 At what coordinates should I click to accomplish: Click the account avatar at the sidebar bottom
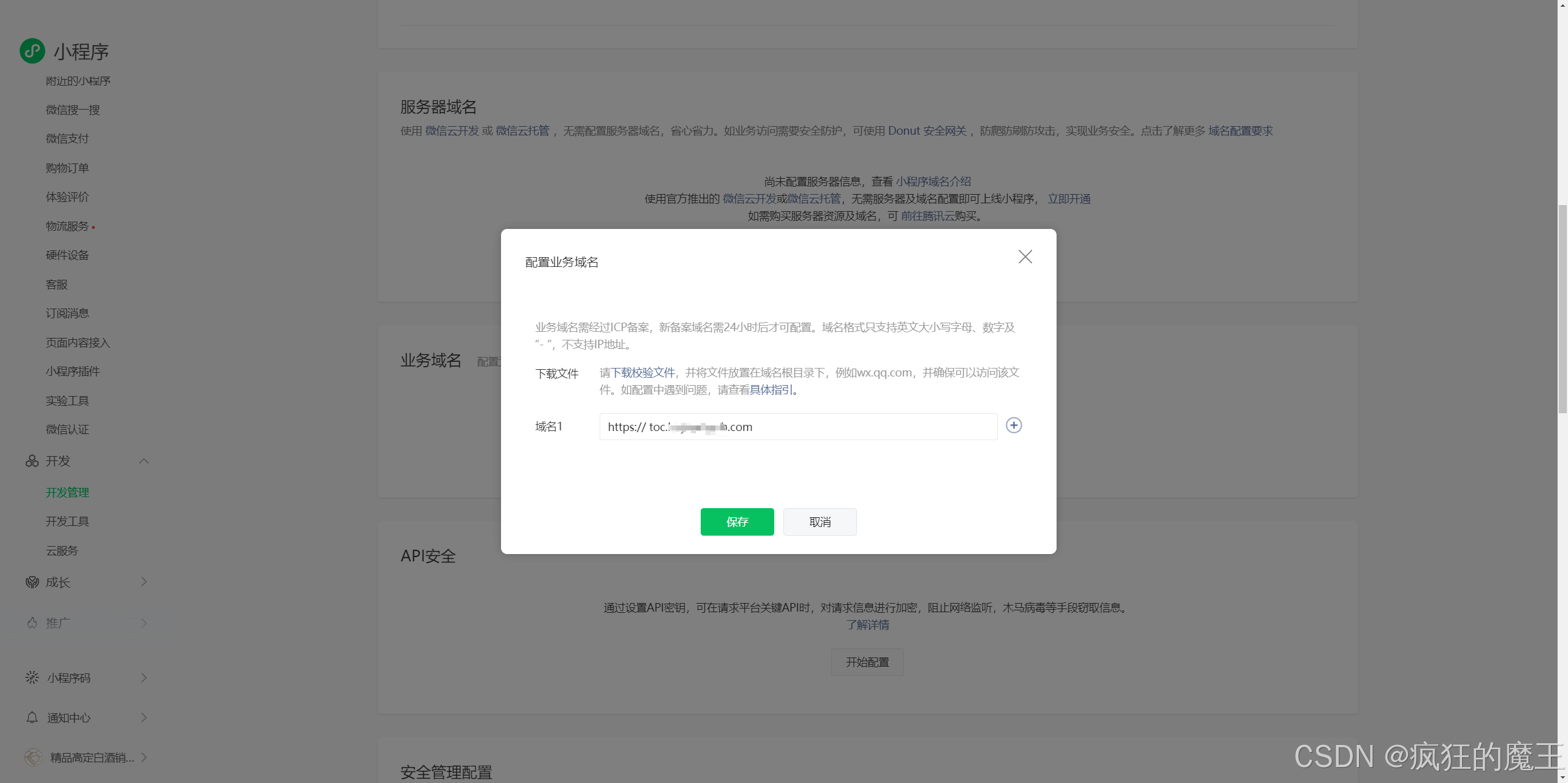tap(33, 757)
